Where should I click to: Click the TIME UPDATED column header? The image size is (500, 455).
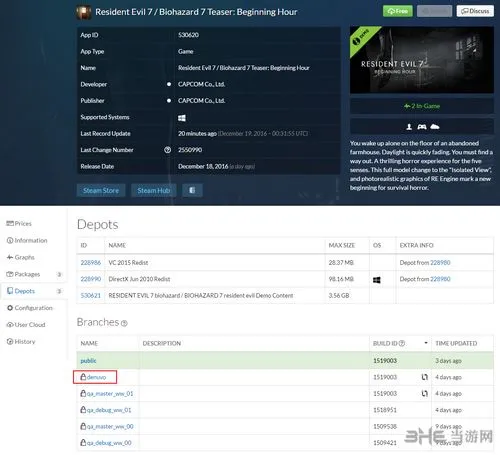pos(456,343)
